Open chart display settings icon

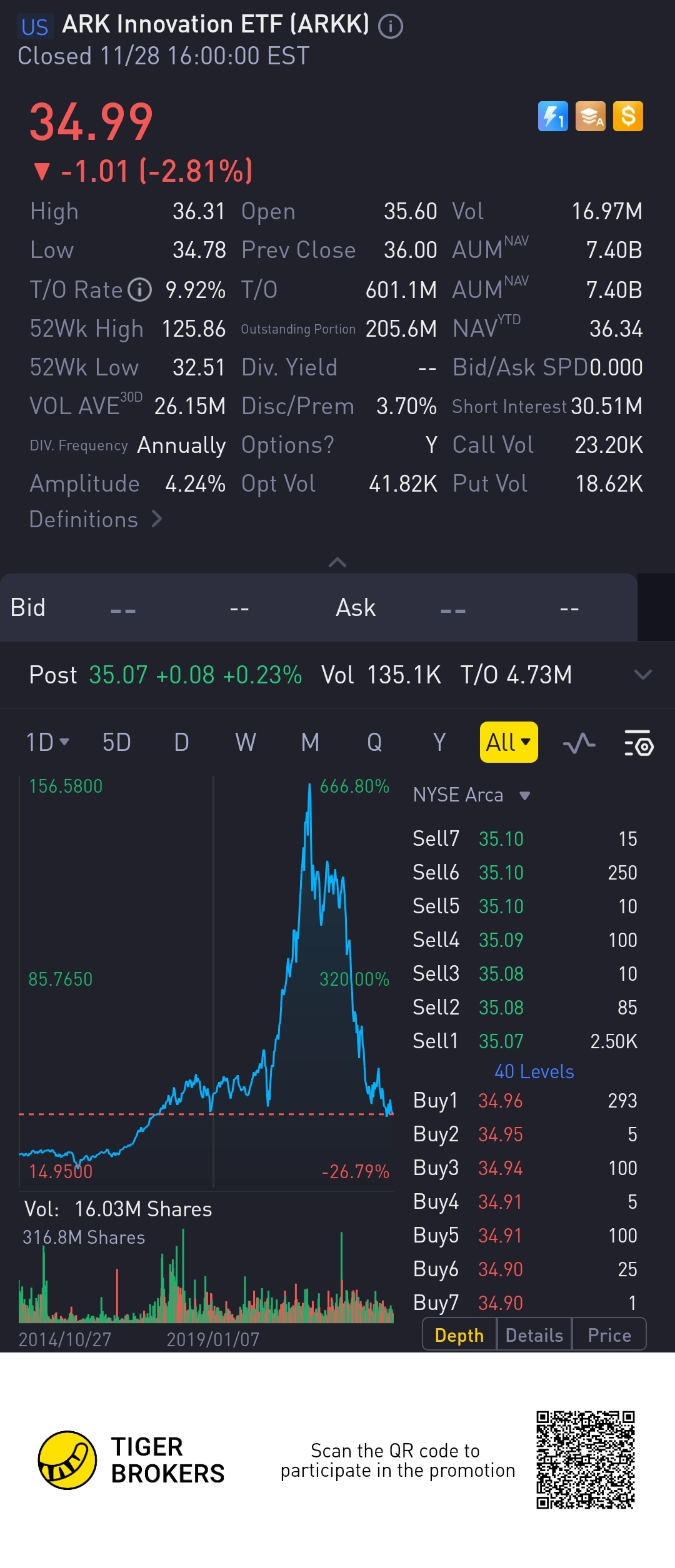pos(639,743)
